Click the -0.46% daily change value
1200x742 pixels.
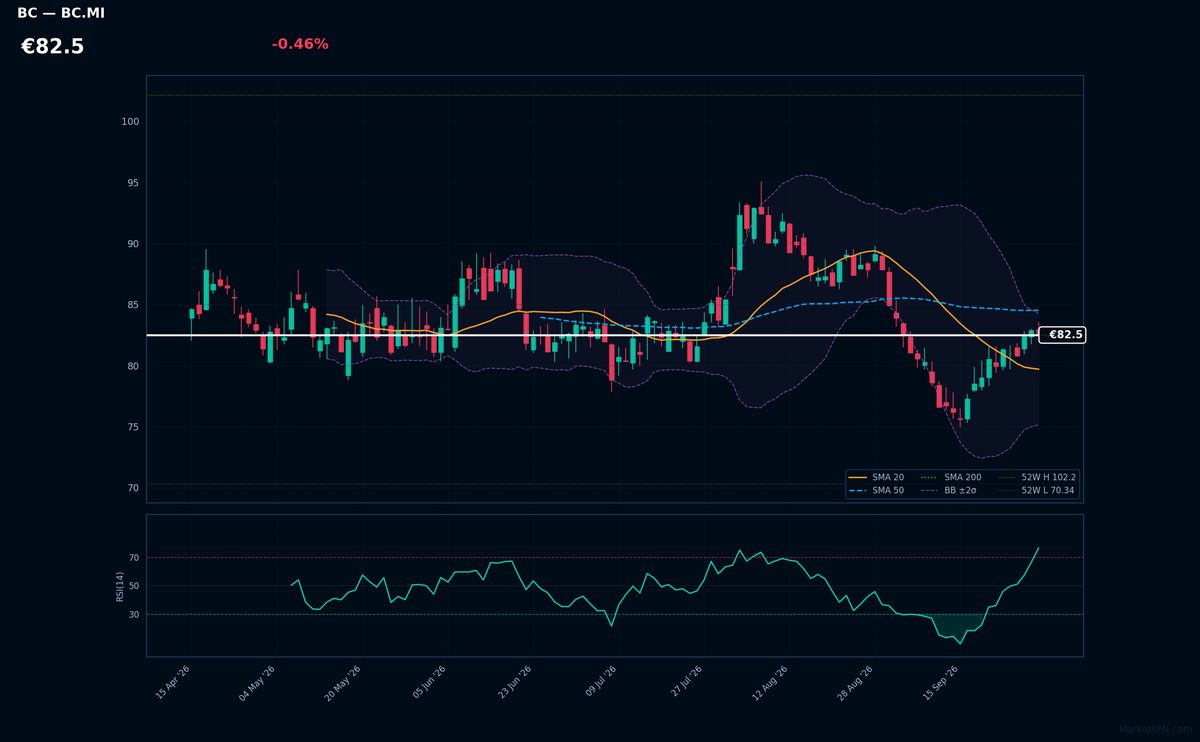coord(300,44)
